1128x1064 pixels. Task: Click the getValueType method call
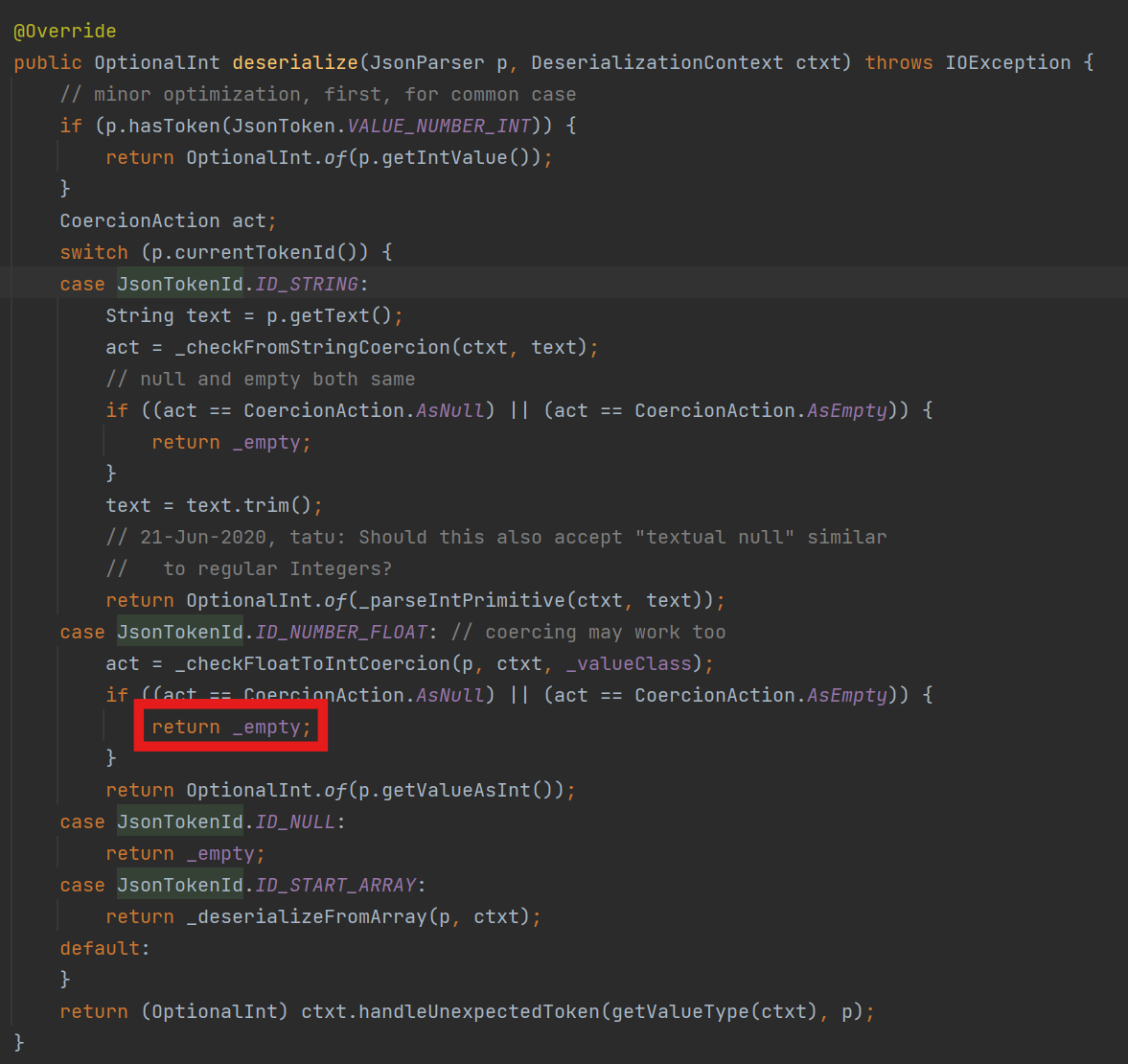[x=680, y=1012]
